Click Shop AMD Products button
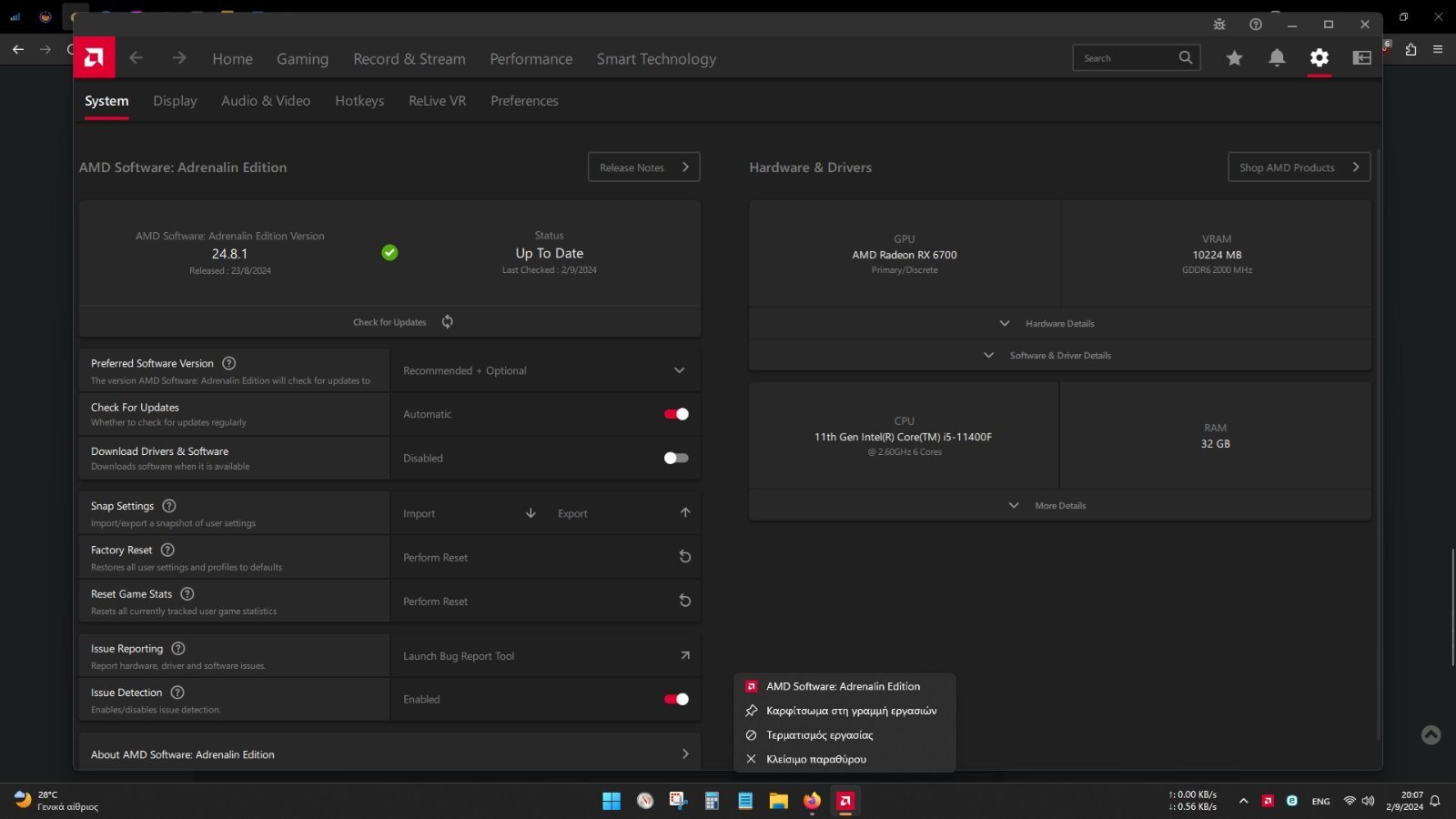1456x819 pixels. [x=1299, y=167]
